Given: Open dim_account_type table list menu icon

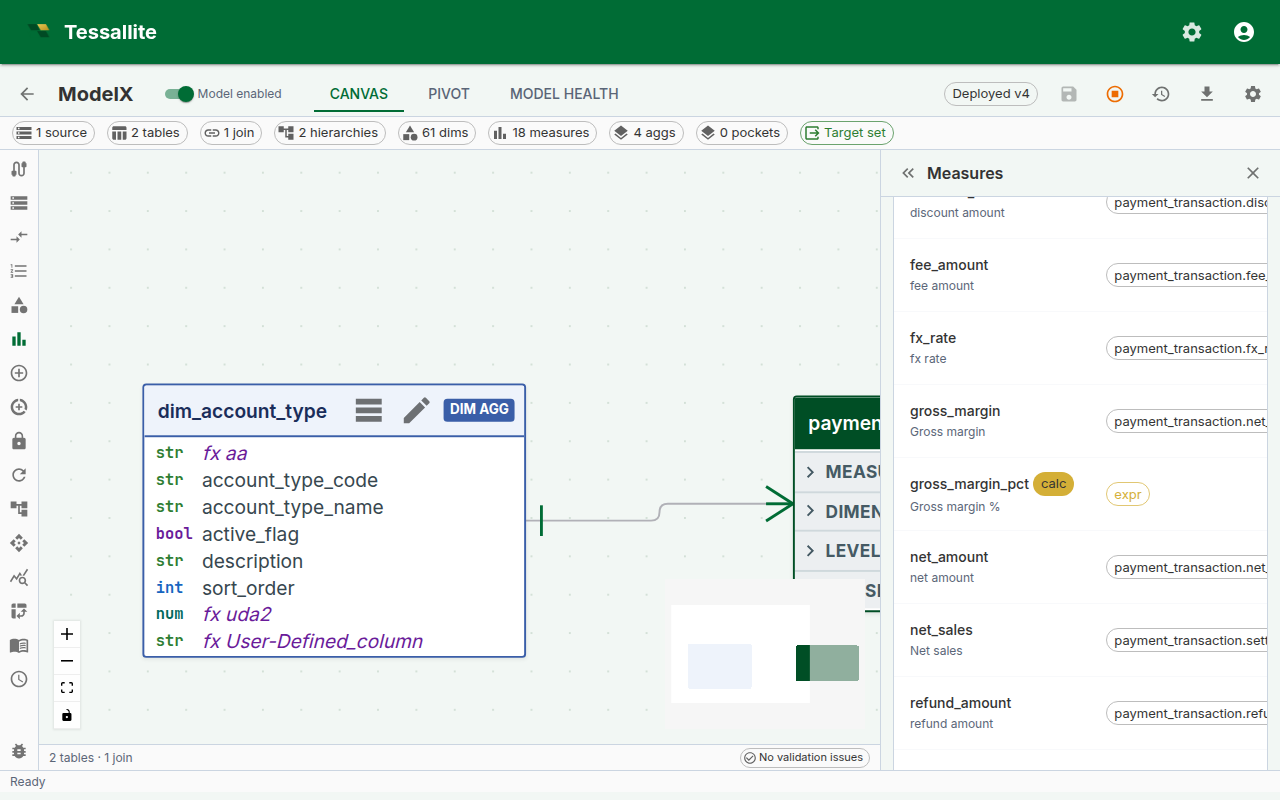Looking at the screenshot, I should coord(369,410).
